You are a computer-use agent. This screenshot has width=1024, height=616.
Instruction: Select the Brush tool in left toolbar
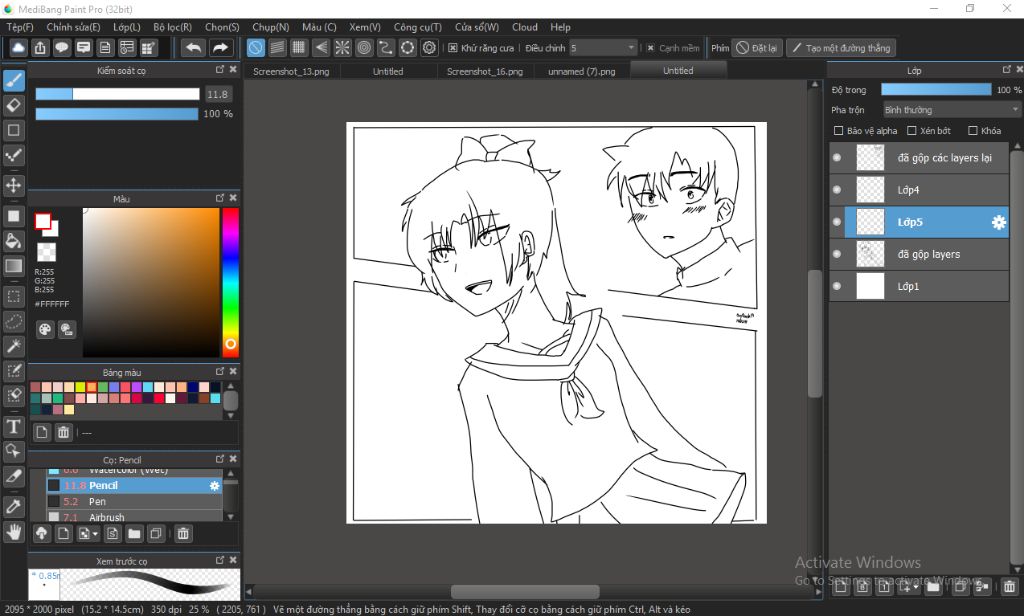pyautogui.click(x=14, y=80)
